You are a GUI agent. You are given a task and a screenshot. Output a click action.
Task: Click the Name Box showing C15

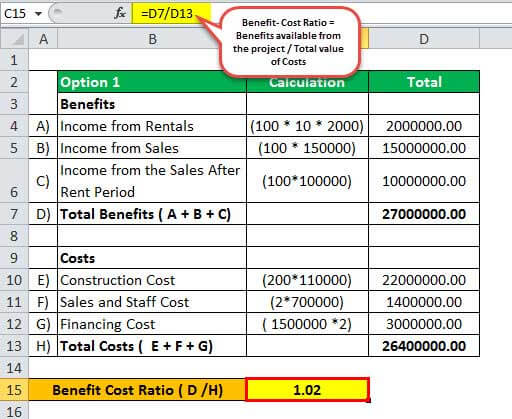point(15,14)
